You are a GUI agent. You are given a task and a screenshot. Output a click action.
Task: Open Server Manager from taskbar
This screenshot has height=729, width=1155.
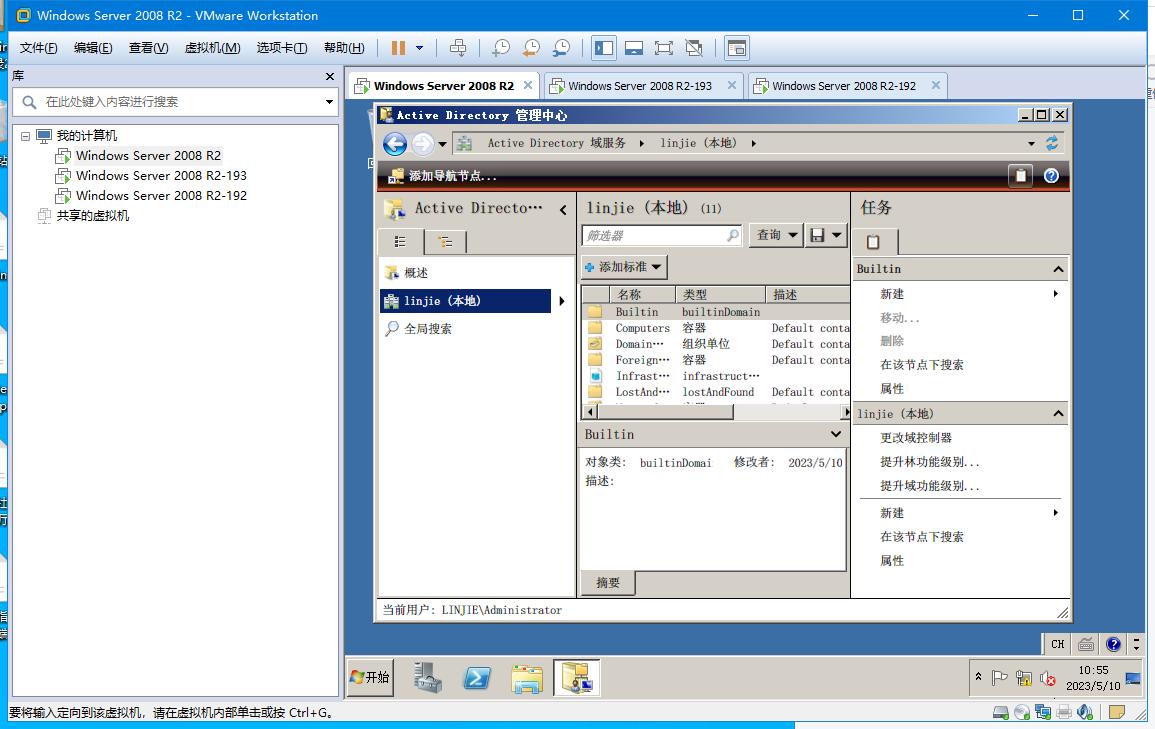coord(427,677)
